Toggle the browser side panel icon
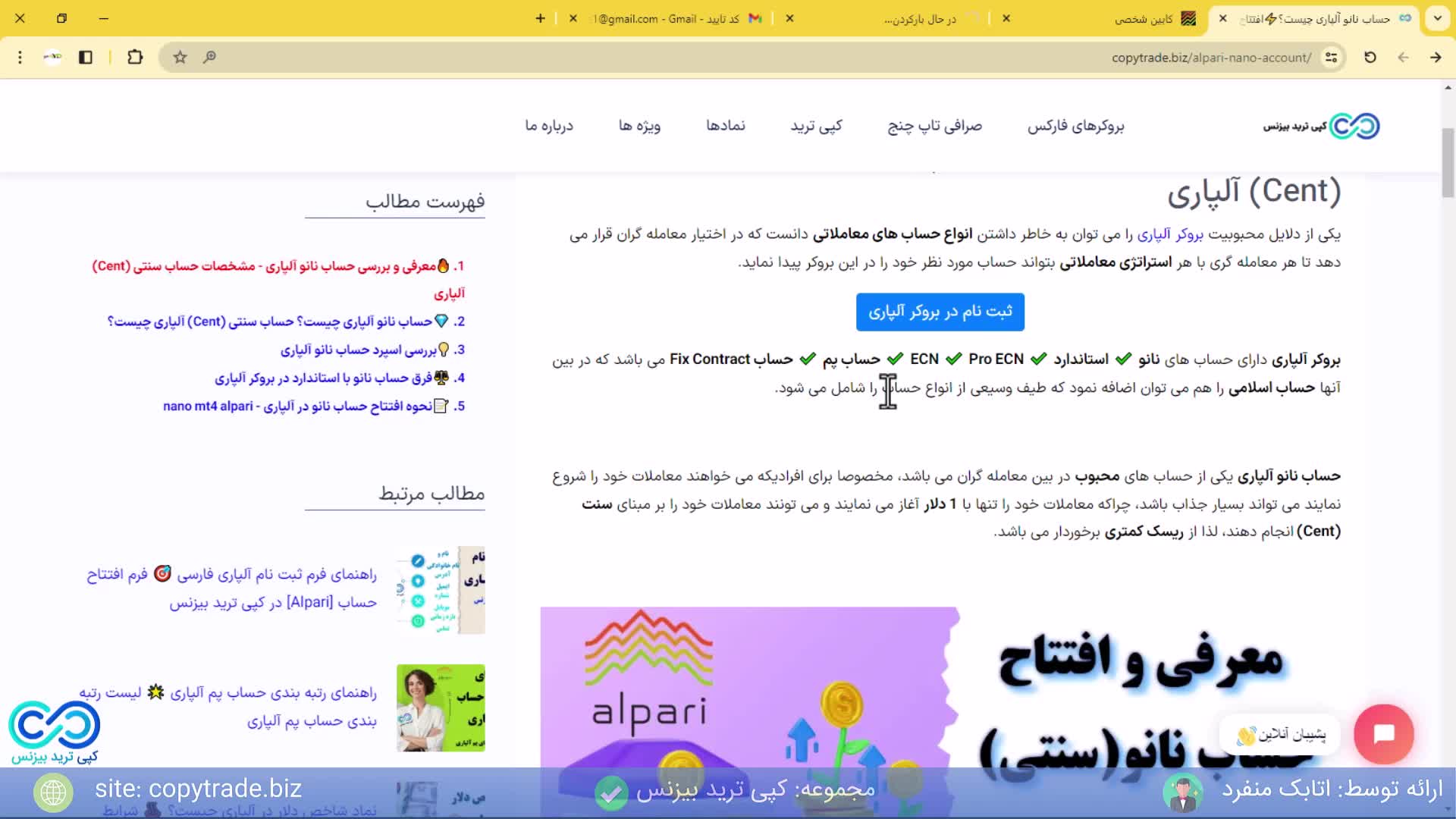This screenshot has width=1456, height=819. tap(86, 57)
